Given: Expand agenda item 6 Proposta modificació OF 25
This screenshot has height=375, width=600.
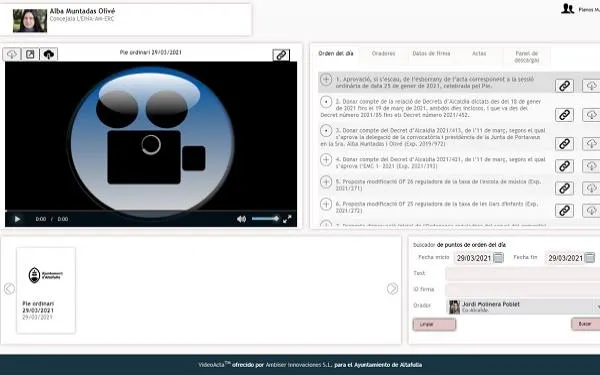Looking at the screenshot, I should [x=326, y=204].
